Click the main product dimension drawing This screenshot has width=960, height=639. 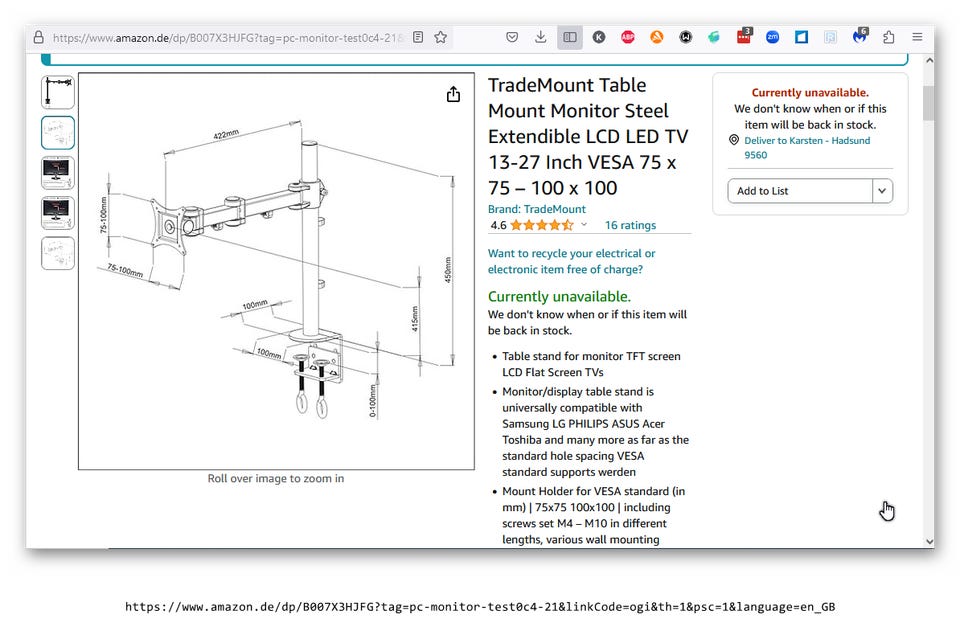[276, 271]
